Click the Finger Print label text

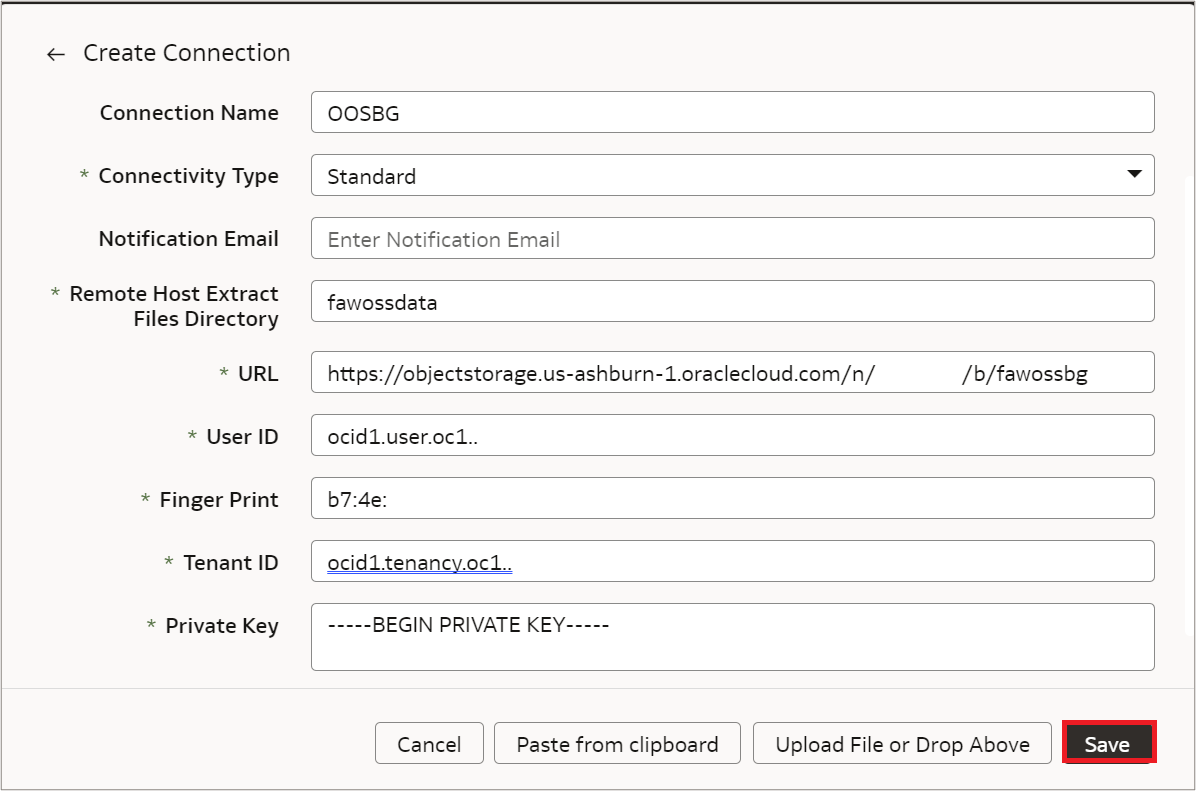tap(218, 500)
